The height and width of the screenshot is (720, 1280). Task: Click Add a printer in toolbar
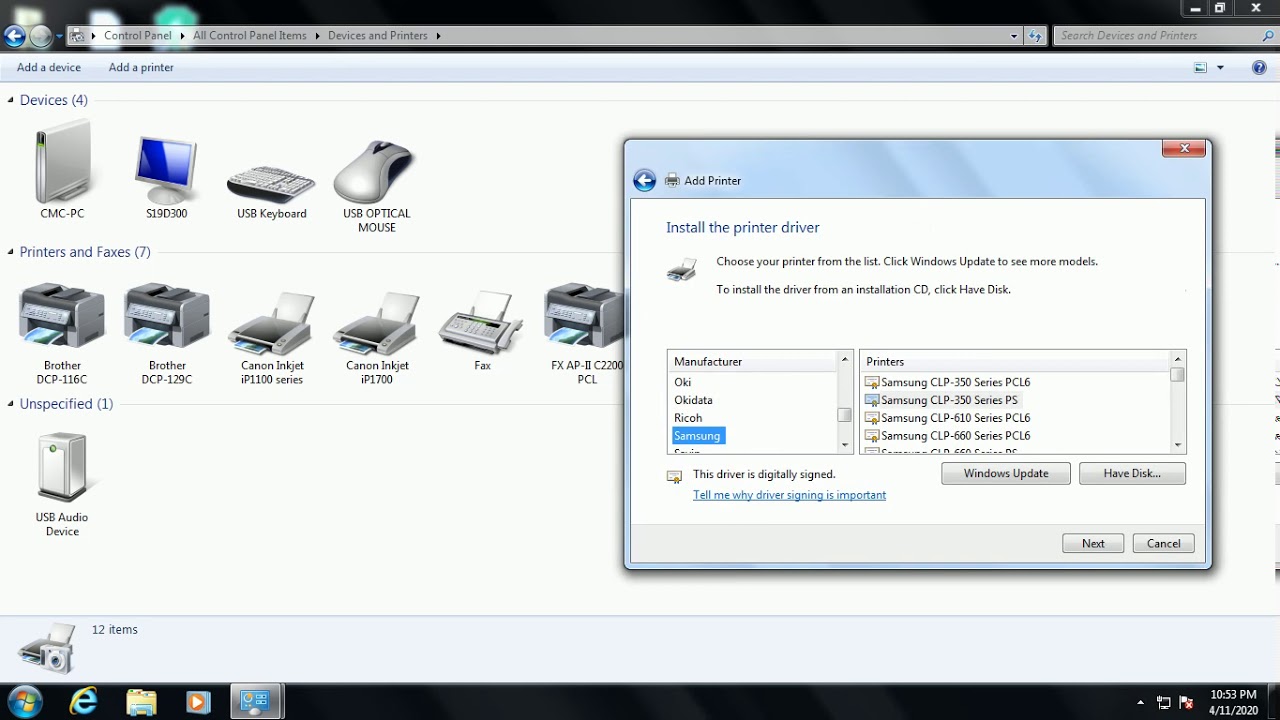pos(141,67)
